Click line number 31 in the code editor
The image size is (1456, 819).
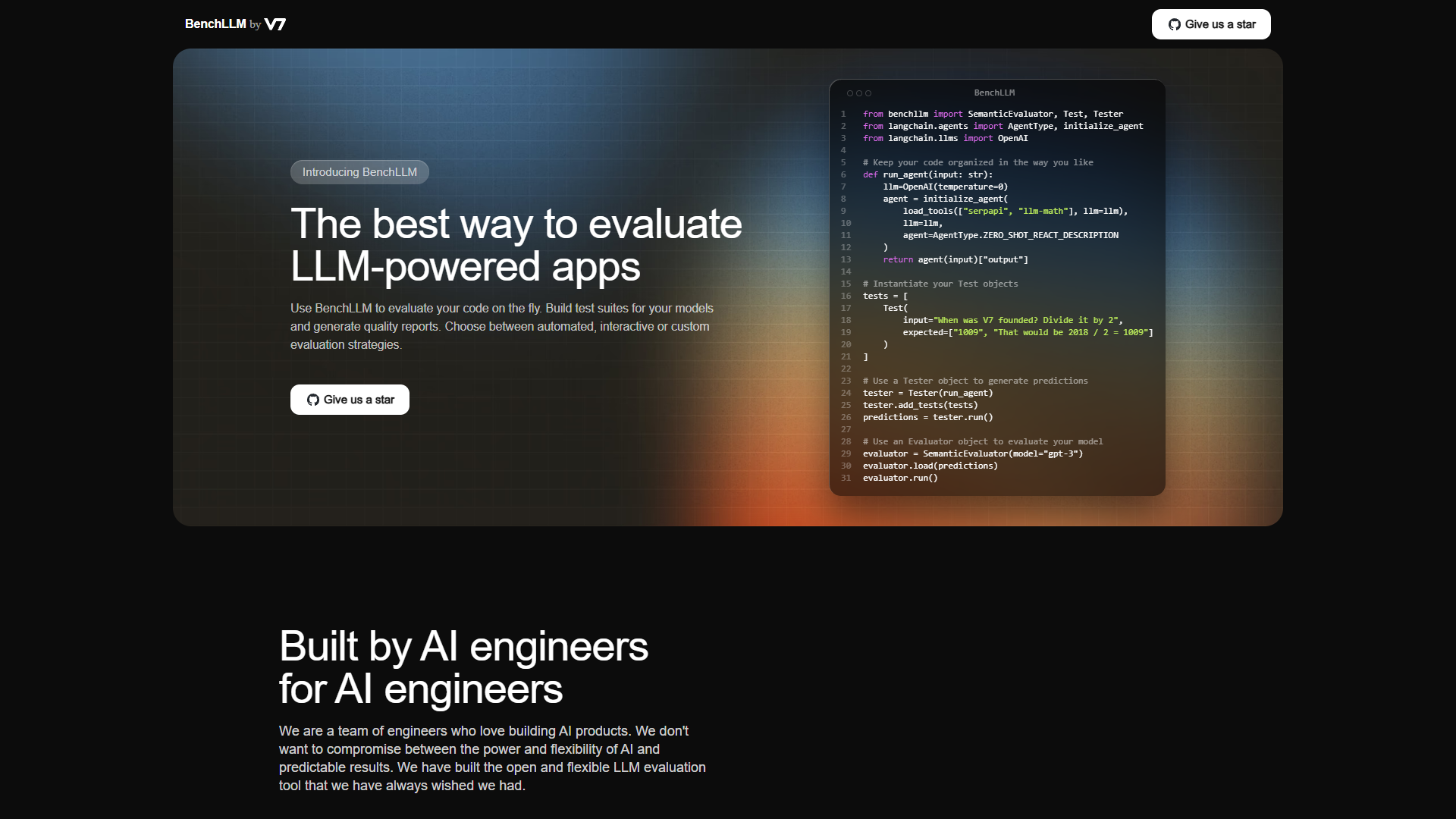[x=846, y=478]
